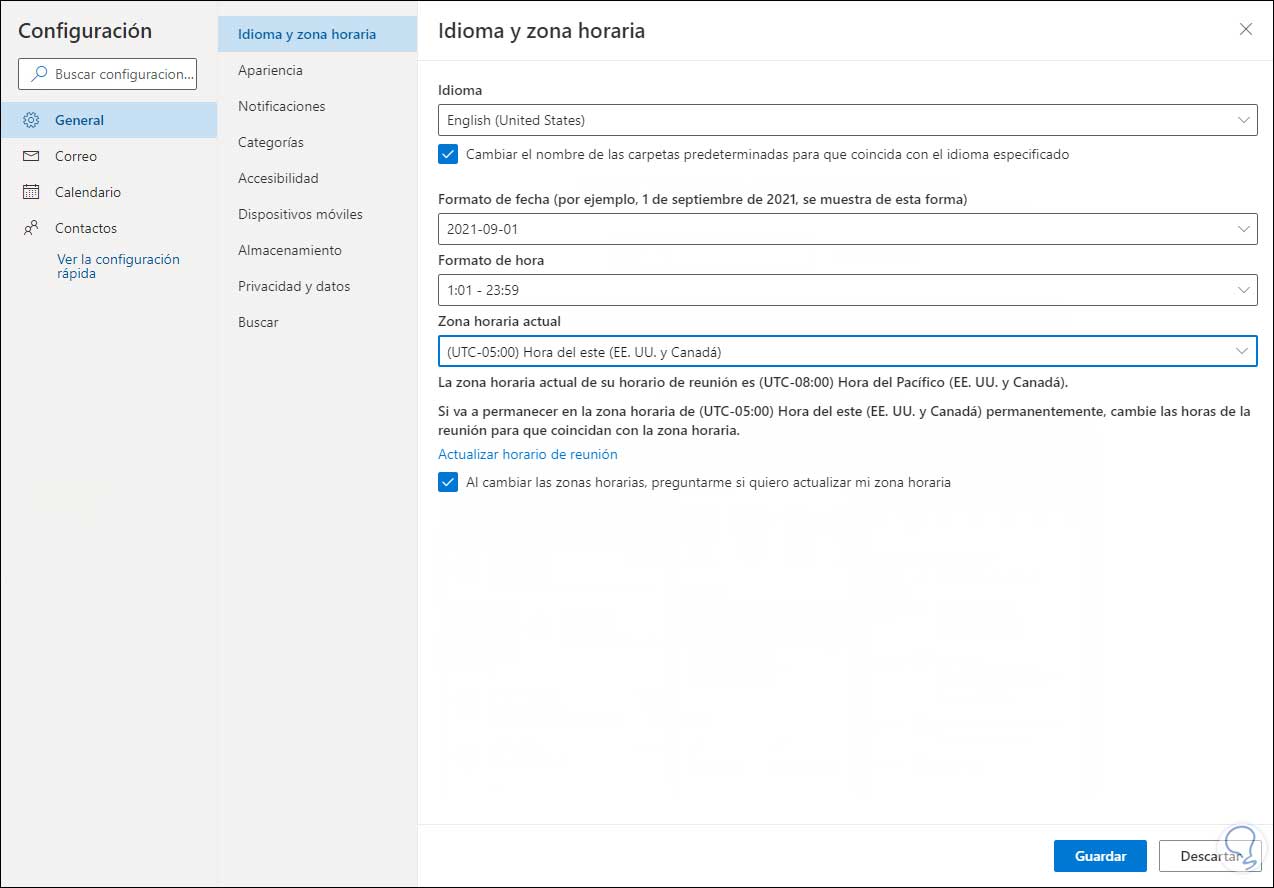Expand the Zona horaria actual dropdown

click(847, 351)
